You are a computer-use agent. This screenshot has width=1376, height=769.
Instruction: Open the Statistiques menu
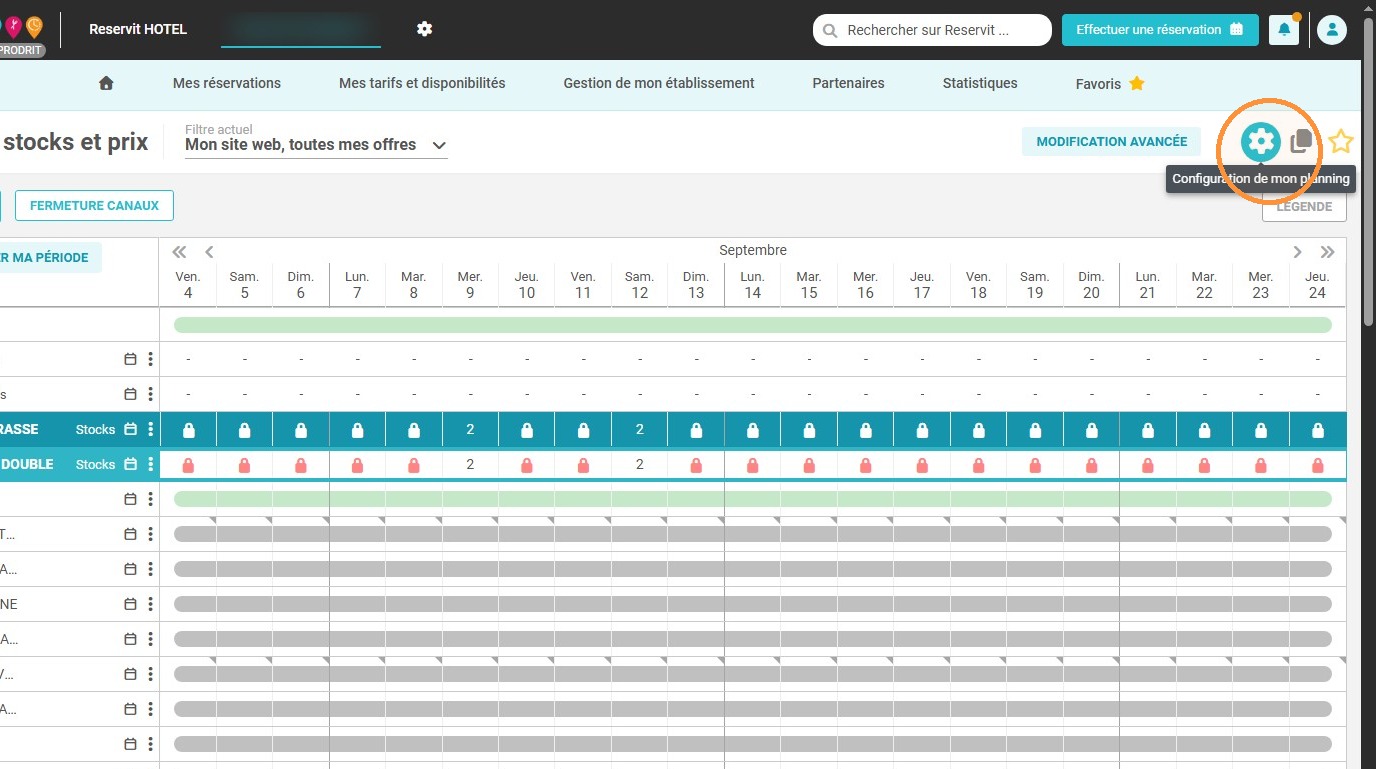click(x=980, y=84)
